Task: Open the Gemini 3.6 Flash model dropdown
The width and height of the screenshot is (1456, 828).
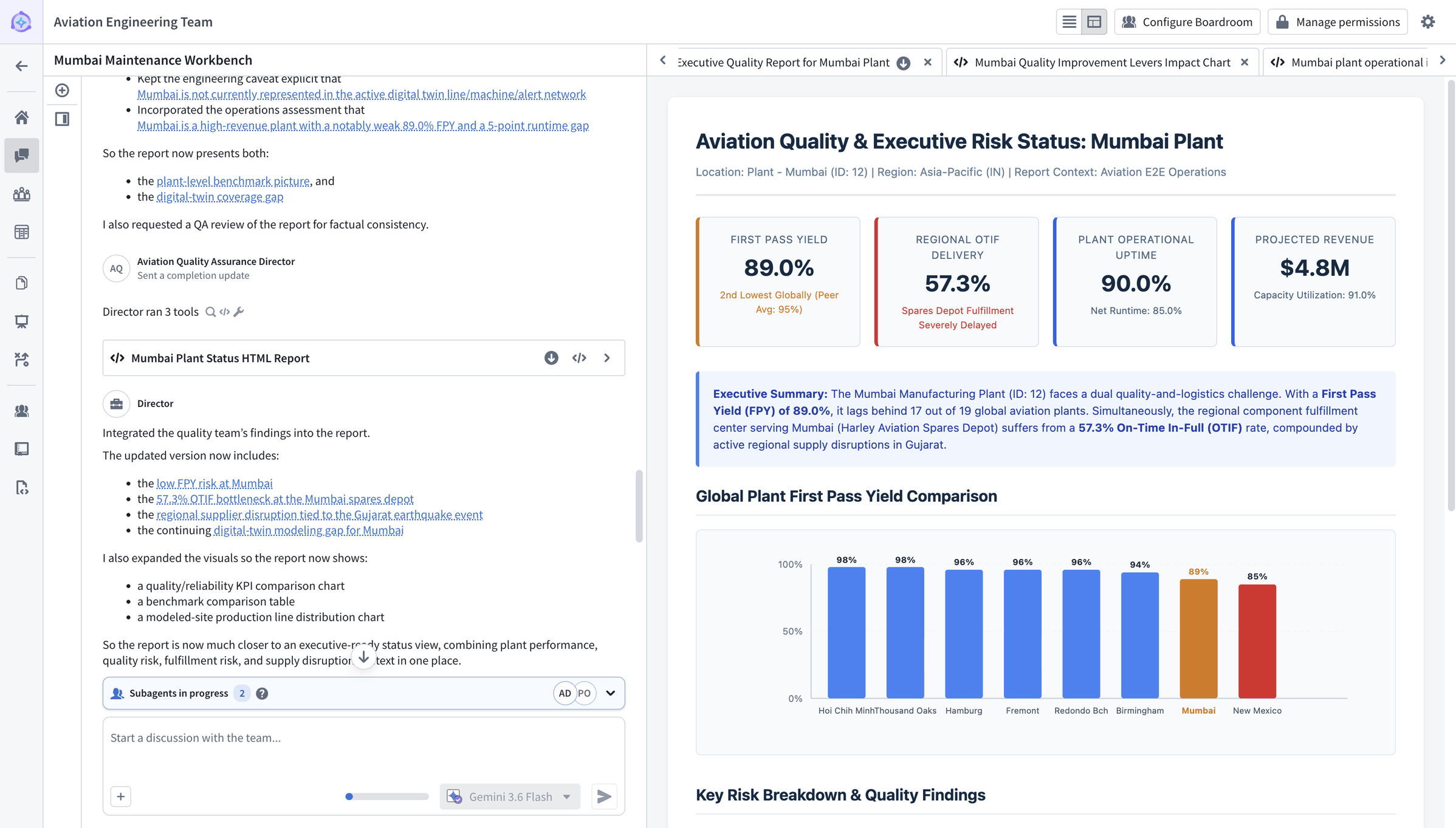Action: [510, 796]
